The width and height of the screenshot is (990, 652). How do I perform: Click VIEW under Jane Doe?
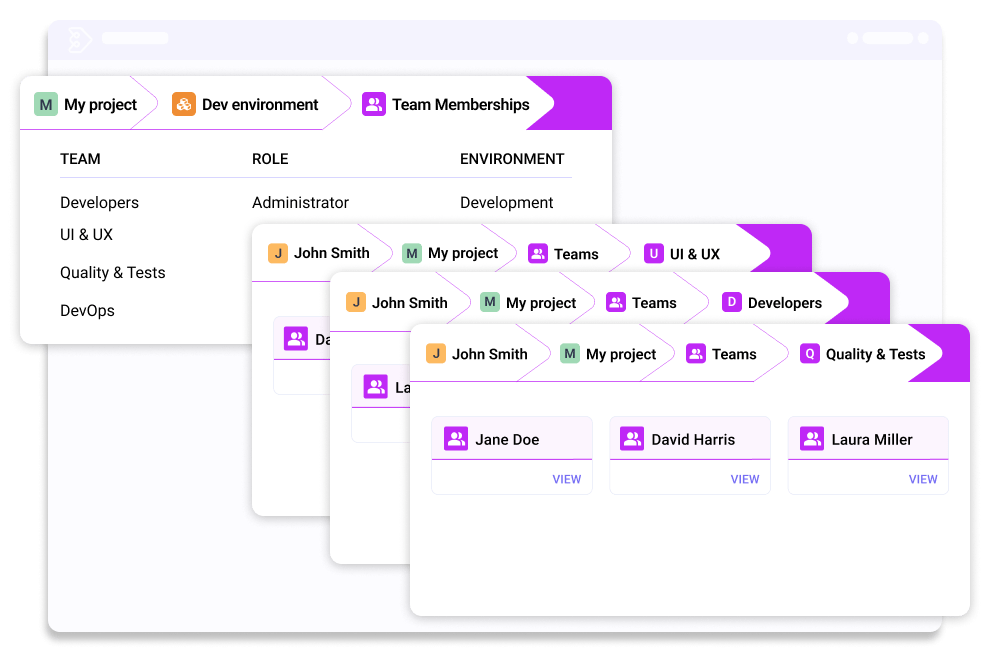click(566, 479)
